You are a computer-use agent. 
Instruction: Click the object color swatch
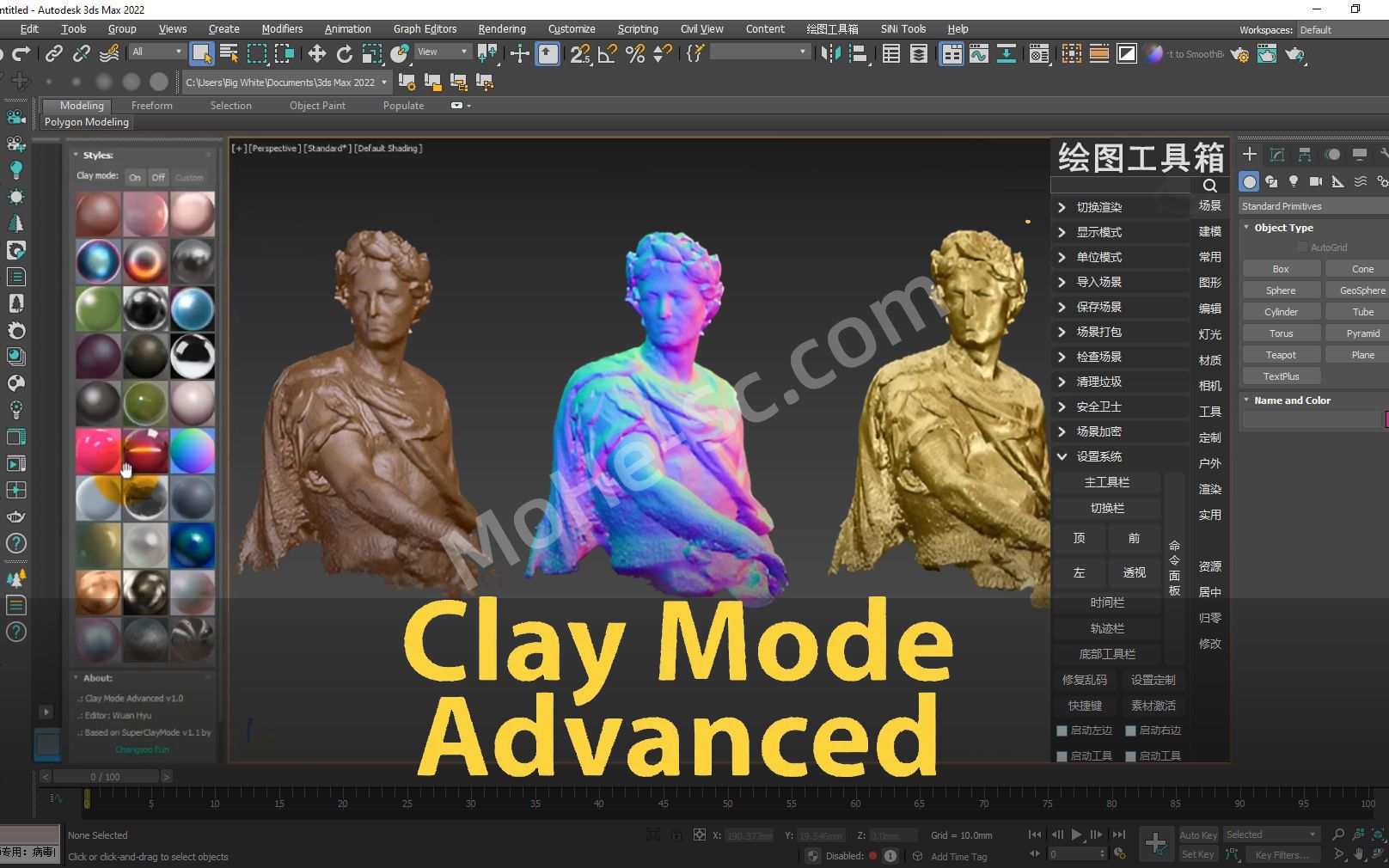pyautogui.click(x=1386, y=419)
